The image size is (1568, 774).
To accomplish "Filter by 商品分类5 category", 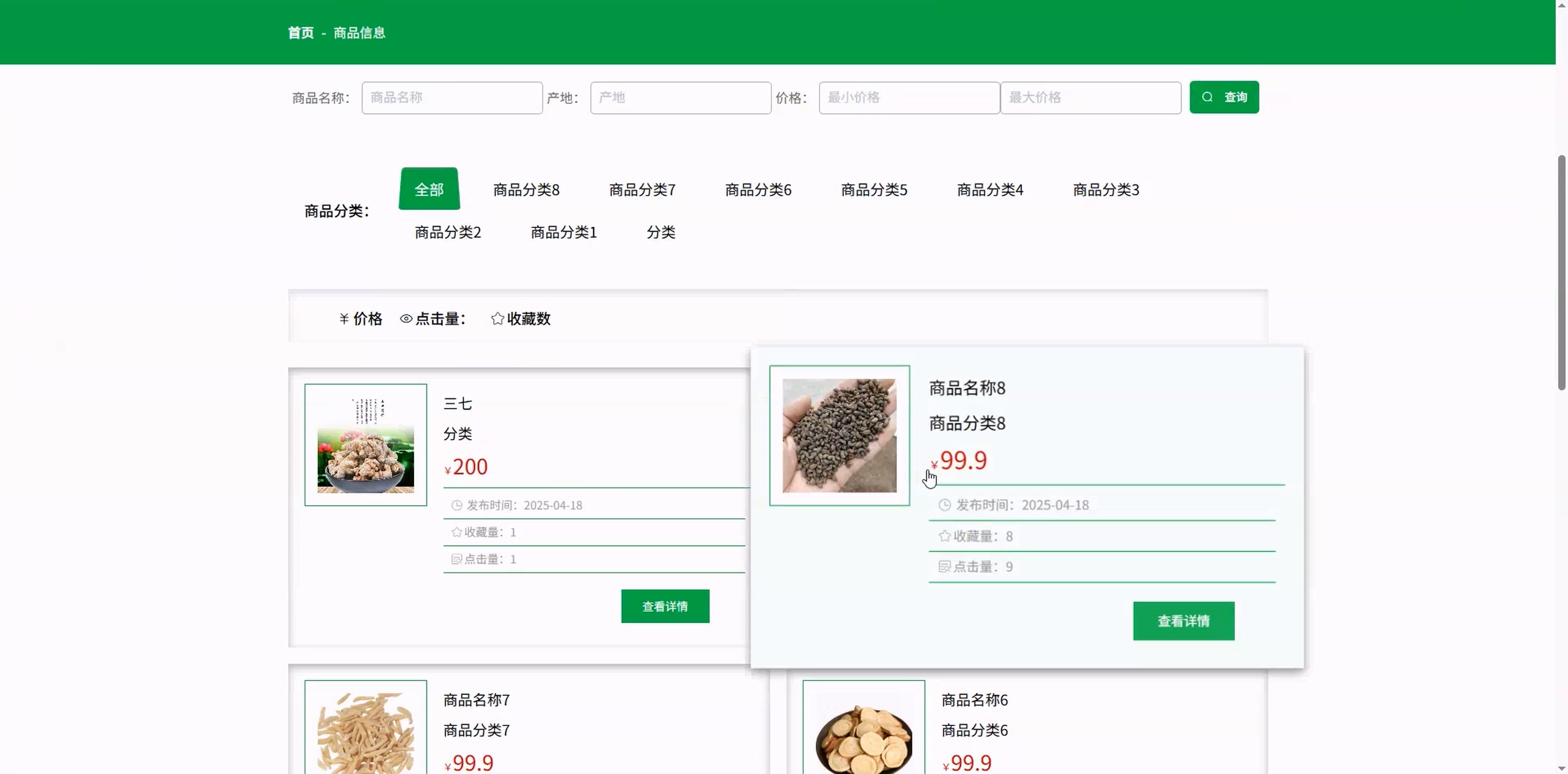I will coord(874,190).
